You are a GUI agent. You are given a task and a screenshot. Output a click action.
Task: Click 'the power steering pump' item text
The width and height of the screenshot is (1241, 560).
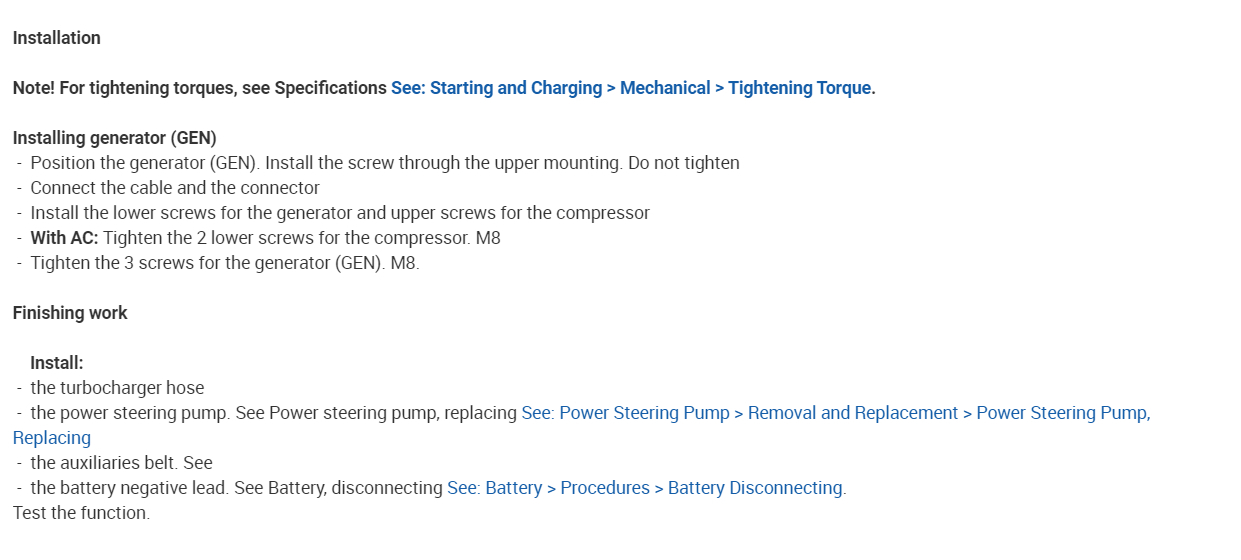point(130,413)
